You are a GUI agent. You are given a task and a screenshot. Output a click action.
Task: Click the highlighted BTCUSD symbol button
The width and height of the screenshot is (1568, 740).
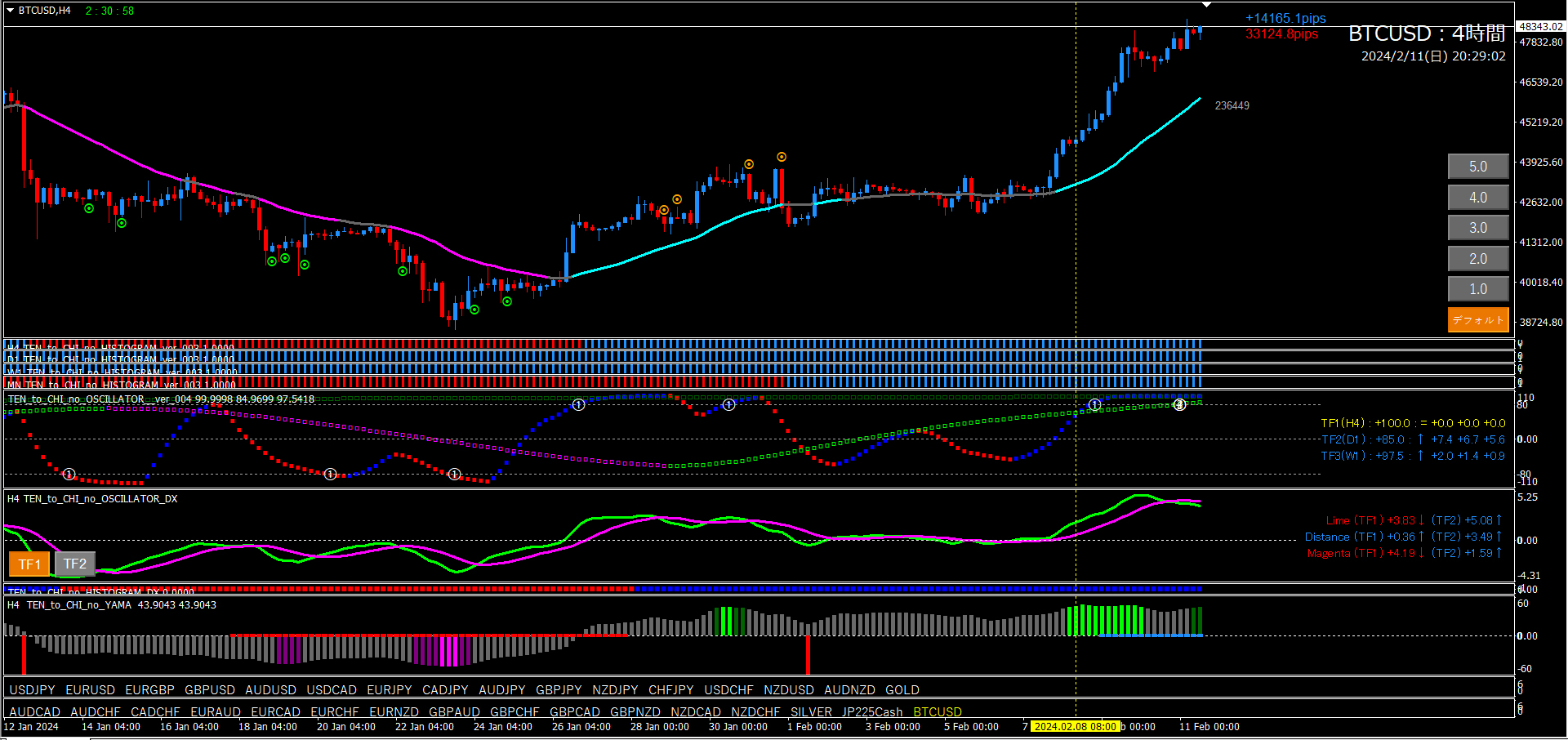point(938,712)
